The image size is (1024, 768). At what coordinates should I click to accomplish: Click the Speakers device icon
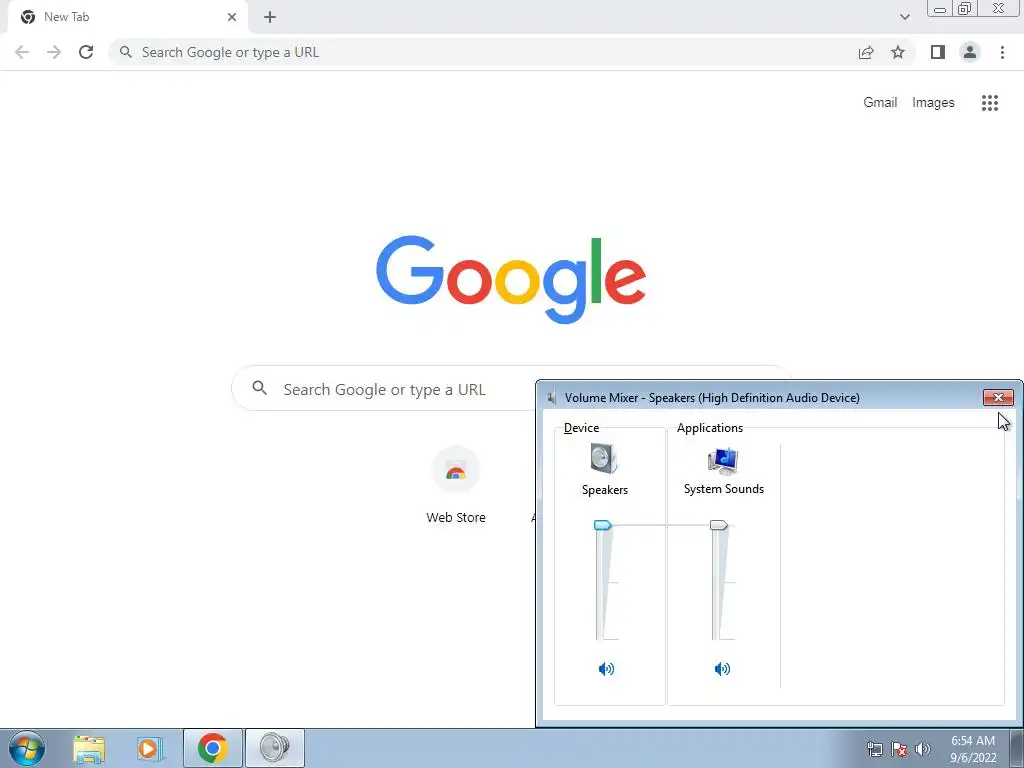tap(604, 458)
